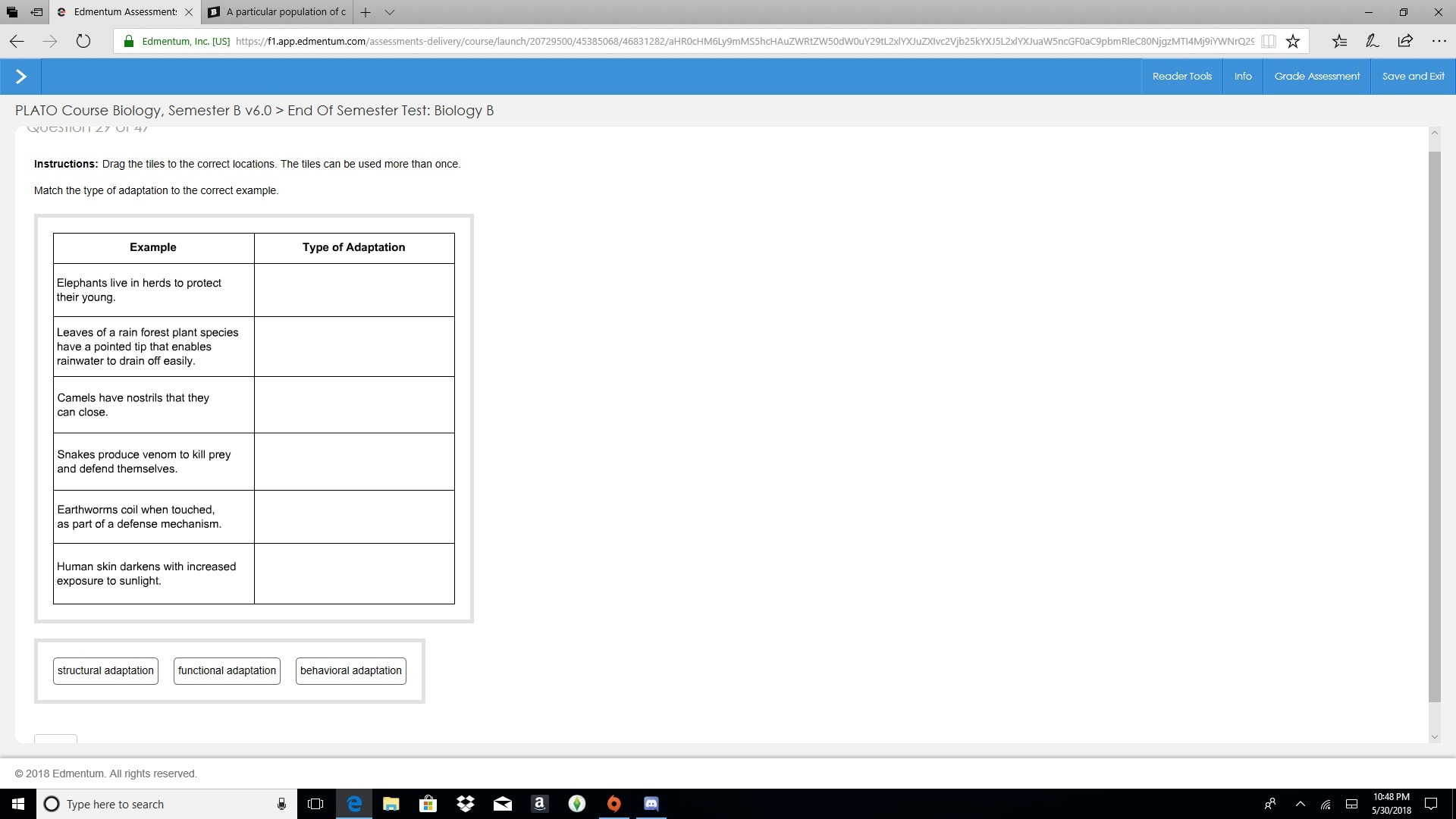Viewport: 1456px width, 819px height.
Task: Click Grade Assessment button
Action: tap(1316, 77)
